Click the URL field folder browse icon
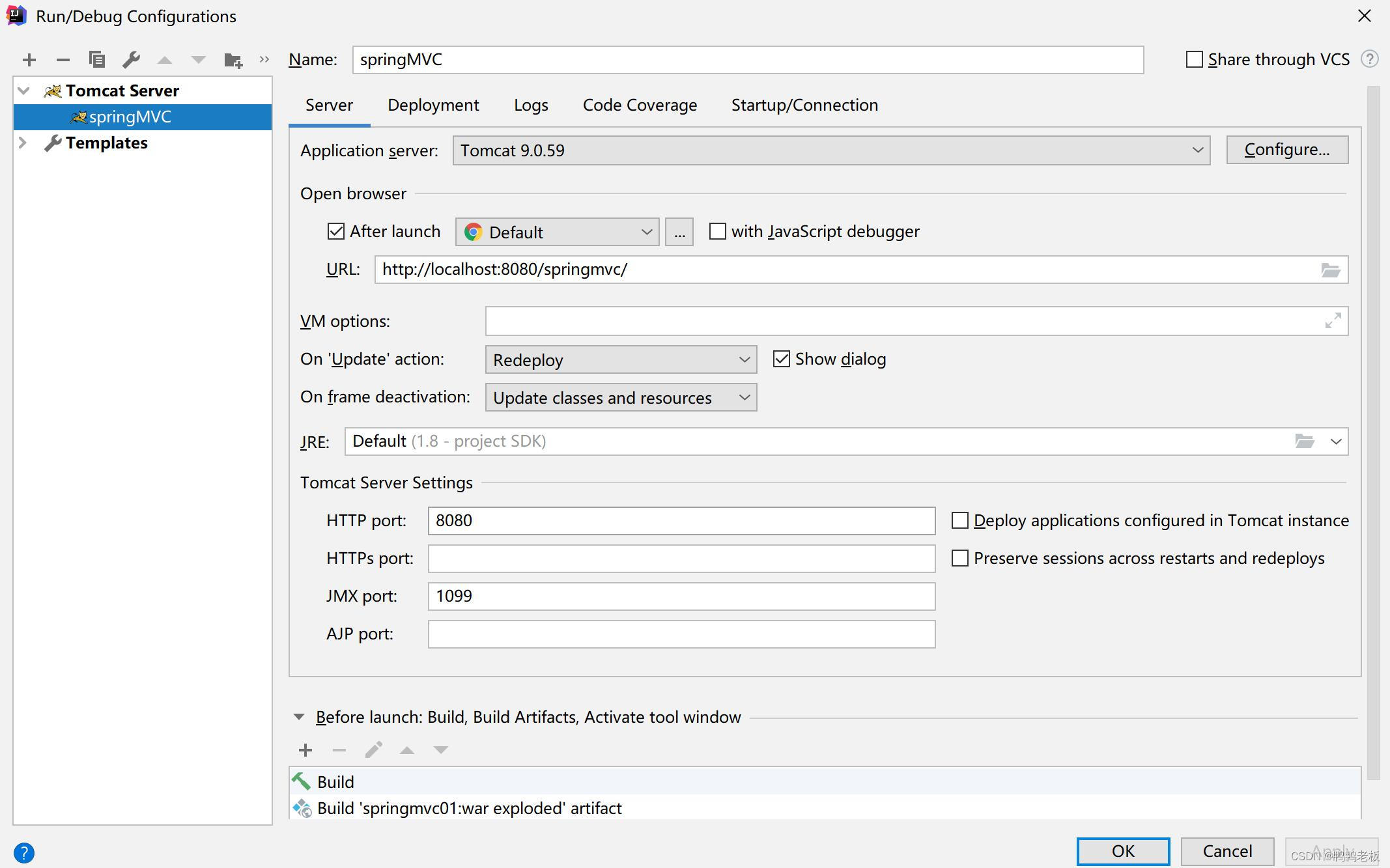The image size is (1390, 868). pos(1330,270)
